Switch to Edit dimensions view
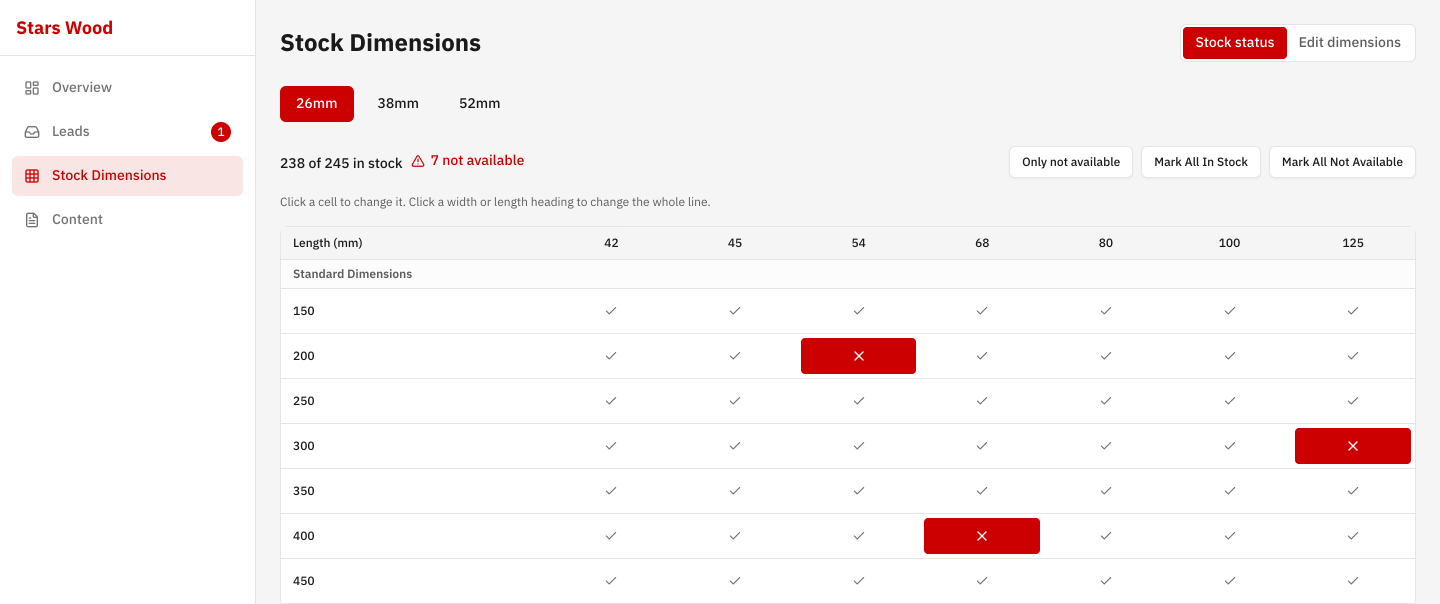The image size is (1440, 604). click(x=1350, y=43)
